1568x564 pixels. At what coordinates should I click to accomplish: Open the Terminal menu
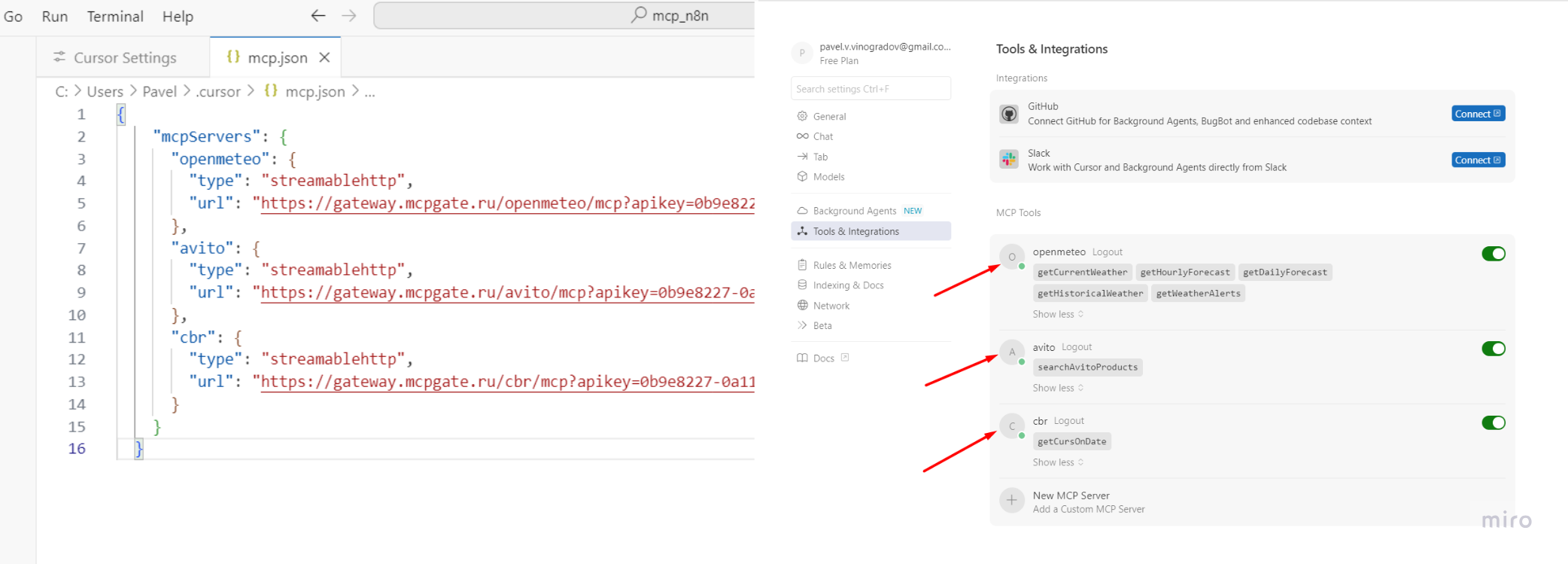tap(115, 17)
